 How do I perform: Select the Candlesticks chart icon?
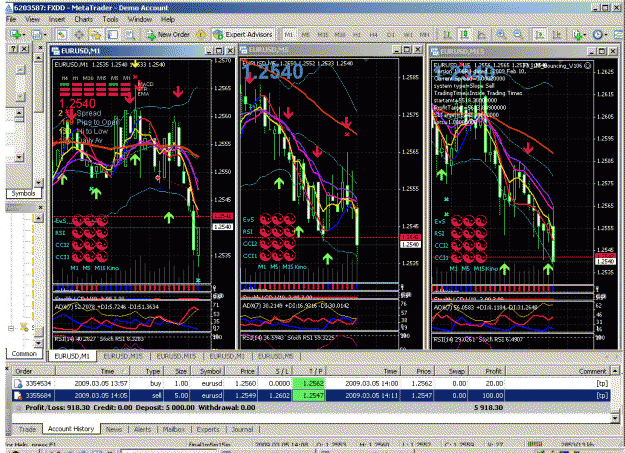(x=464, y=35)
